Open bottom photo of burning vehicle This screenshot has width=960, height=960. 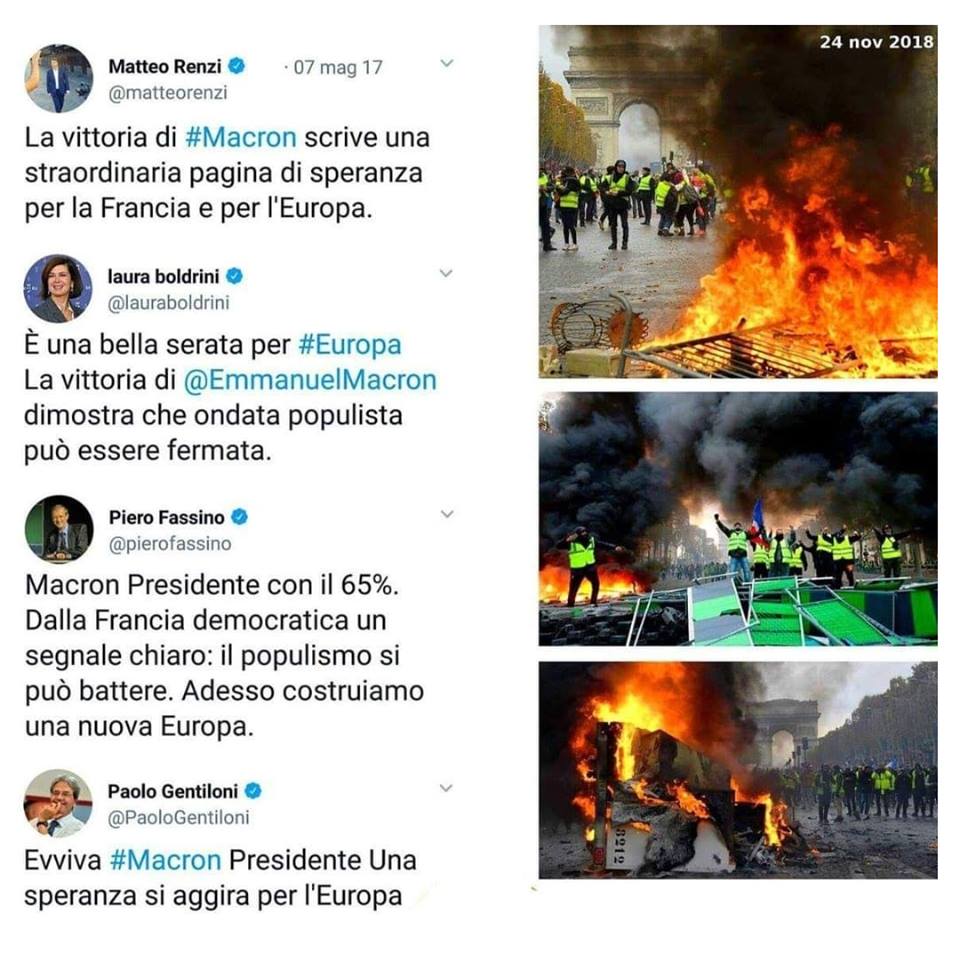tap(738, 770)
